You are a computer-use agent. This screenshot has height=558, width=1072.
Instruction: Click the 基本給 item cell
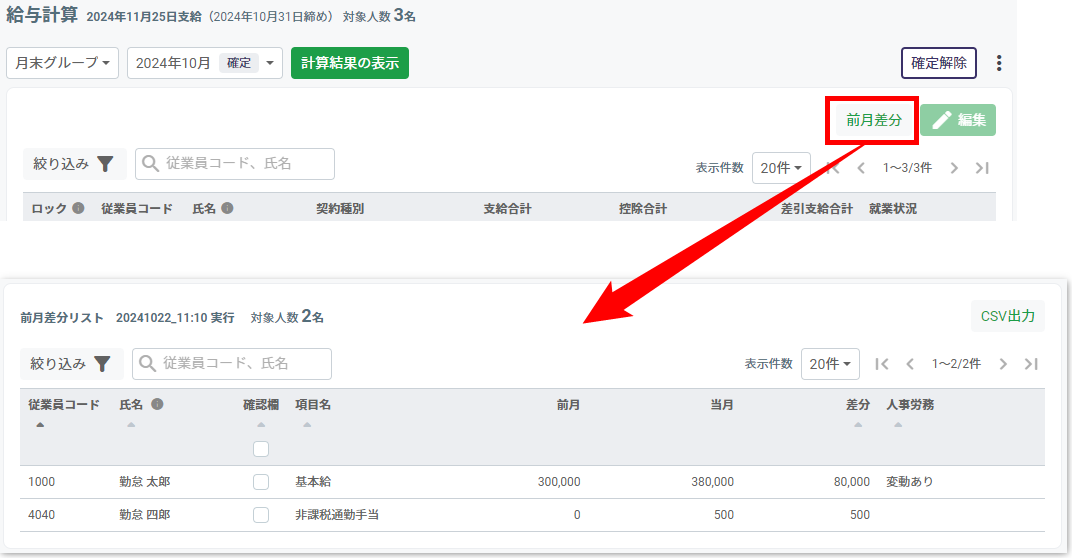(x=313, y=482)
